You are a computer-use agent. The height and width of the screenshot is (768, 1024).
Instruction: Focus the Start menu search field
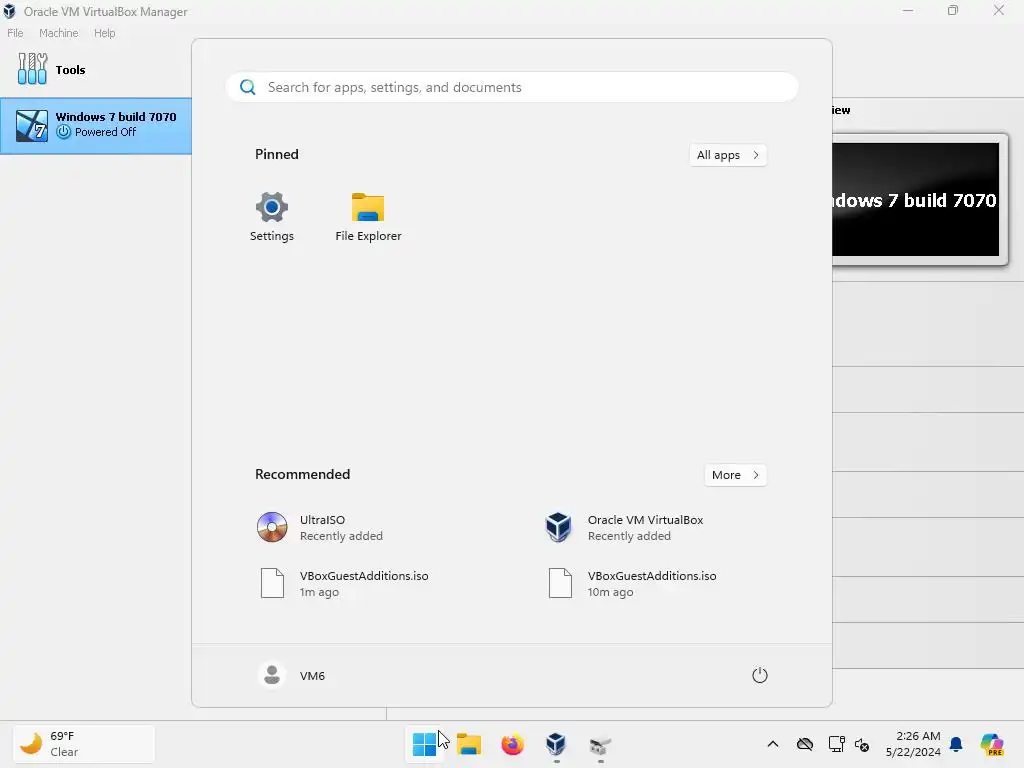[512, 88]
